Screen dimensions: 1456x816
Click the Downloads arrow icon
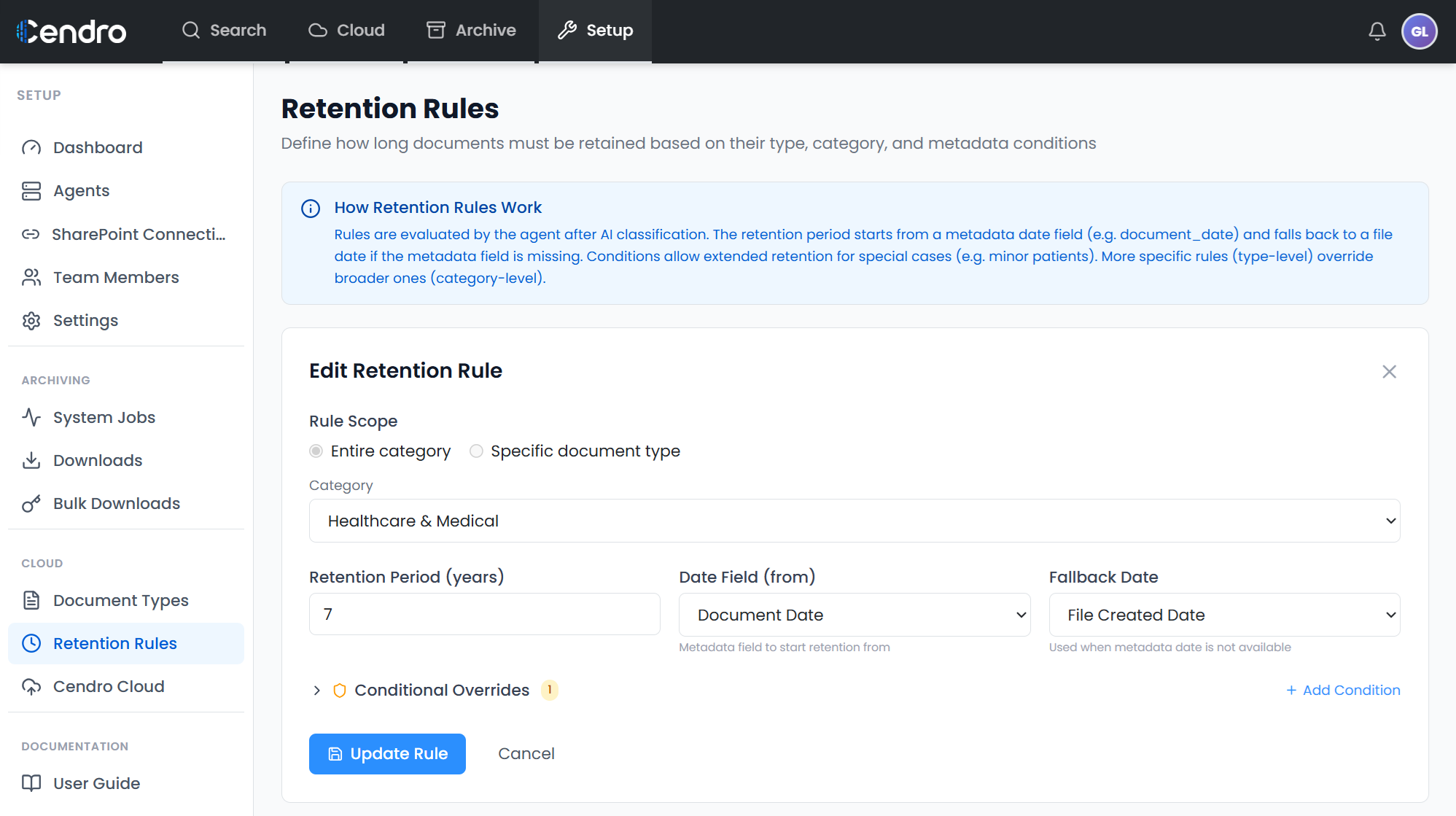[31, 460]
